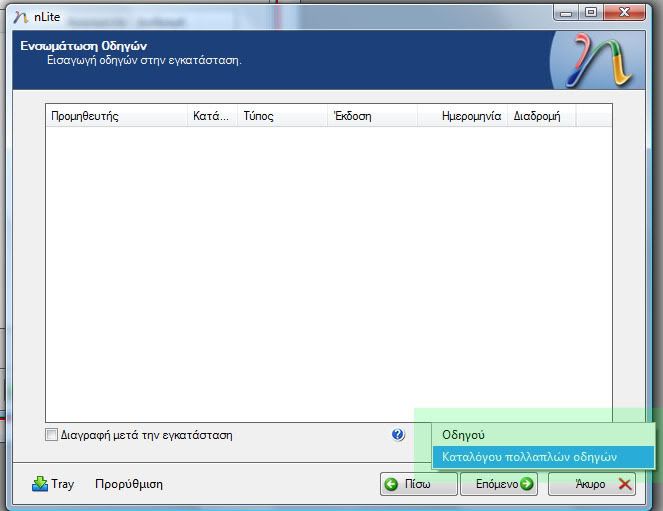
Task: Maximize the nLite window
Action: coord(591,13)
